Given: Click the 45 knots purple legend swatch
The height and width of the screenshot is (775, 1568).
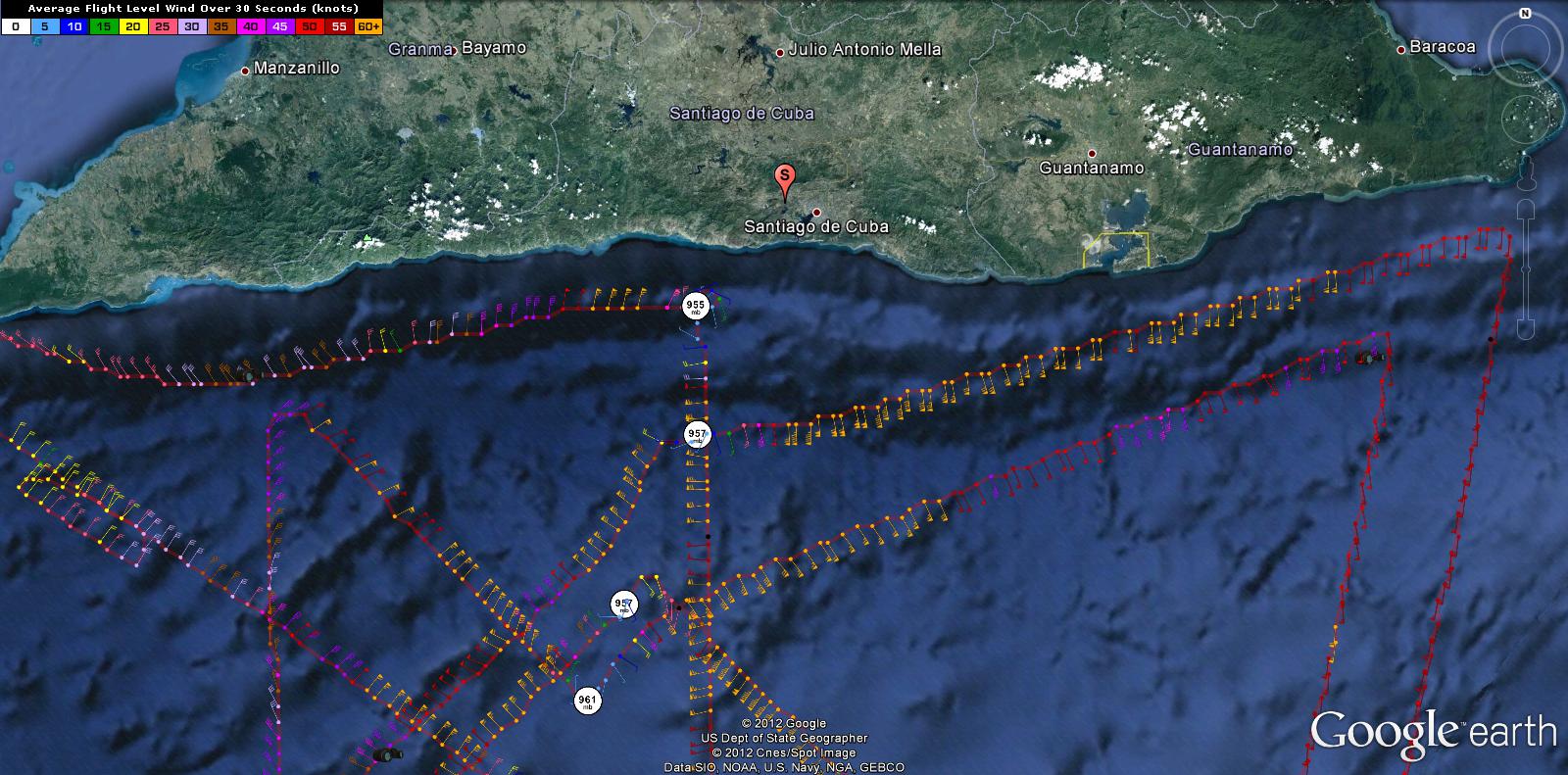Looking at the screenshot, I should pos(280,26).
